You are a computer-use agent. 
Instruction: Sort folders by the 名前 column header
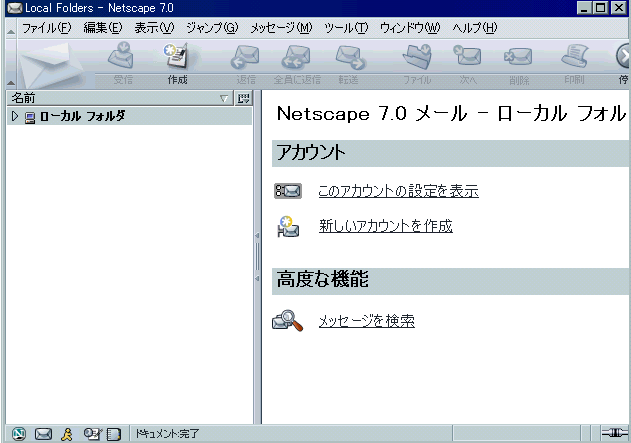[120, 98]
